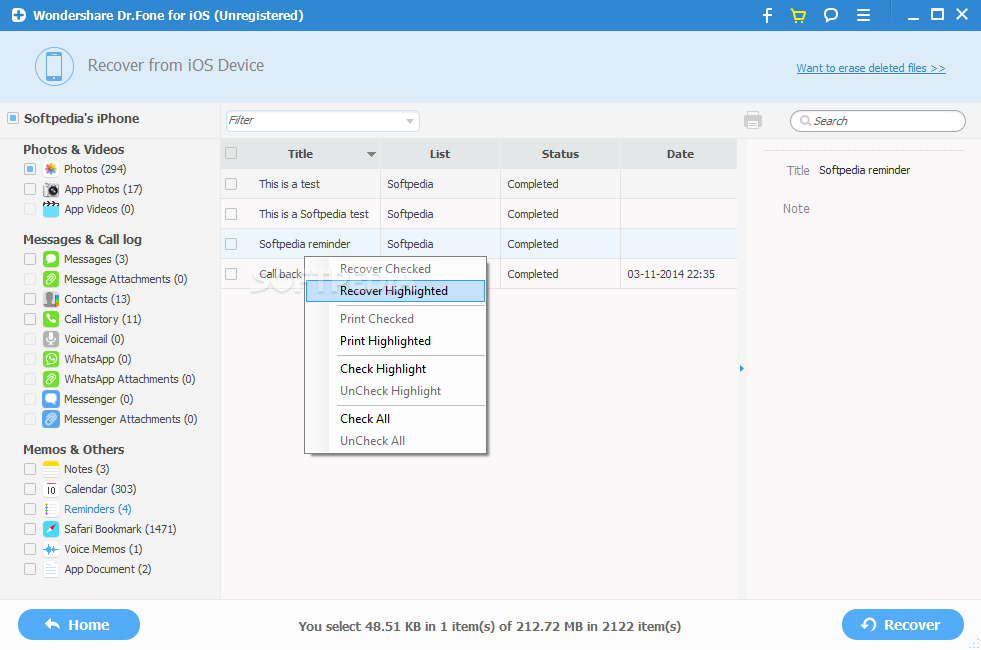The image size is (981, 650).
Task: Open 'Want to erase deleted files >>' link
Action: (x=871, y=68)
